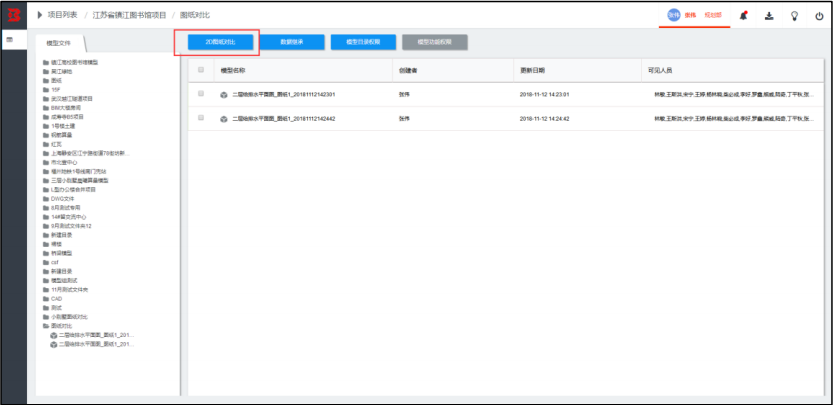This screenshot has width=834, height=405.
Task: Open model named ending _20181112142442
Action: point(283,119)
